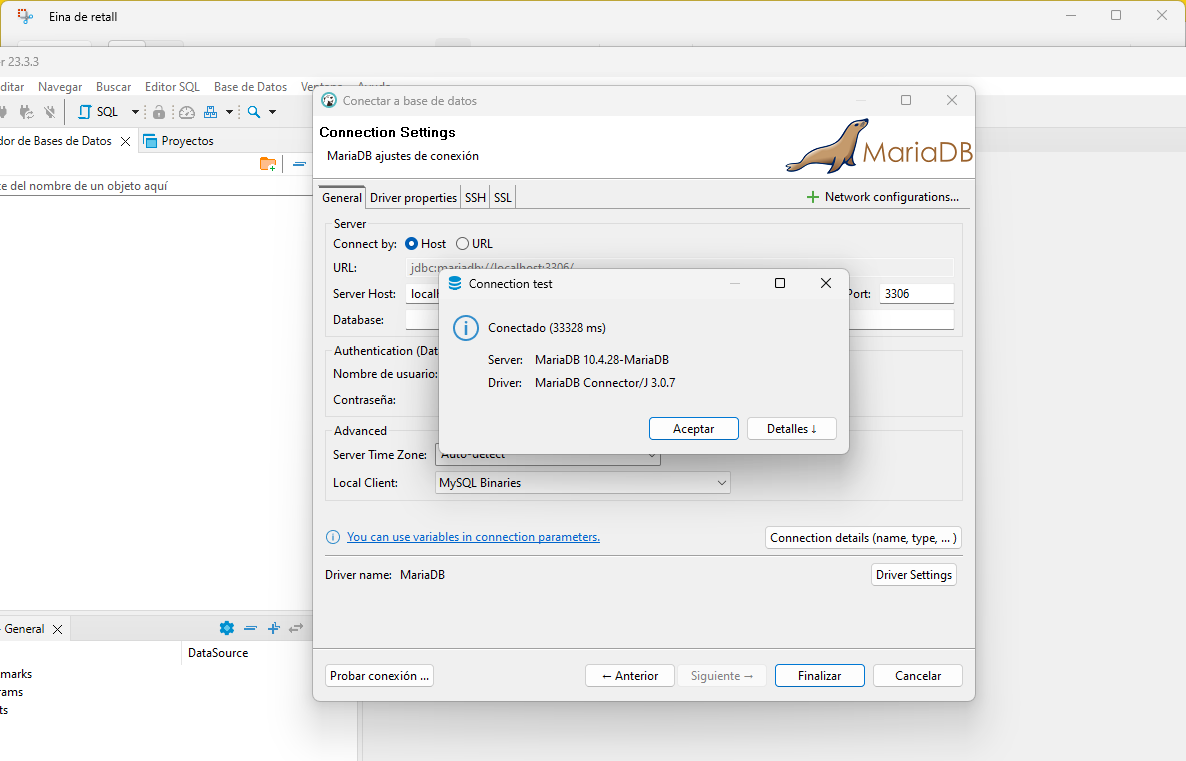
Task: Expand the SQL button dropdown arrow
Action: coord(135,112)
